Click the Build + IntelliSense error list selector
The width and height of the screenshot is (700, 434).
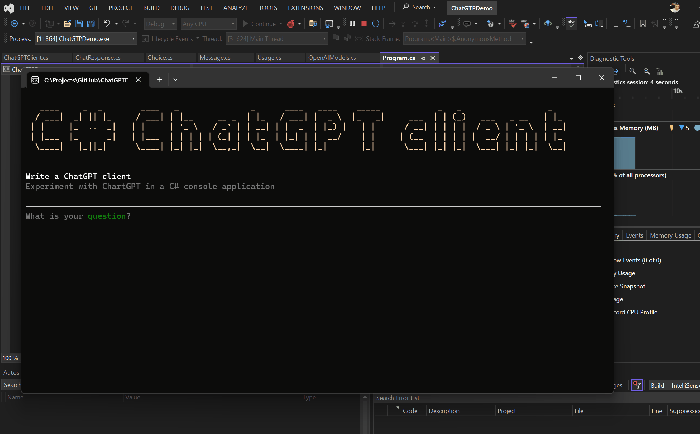pyautogui.click(x=674, y=385)
